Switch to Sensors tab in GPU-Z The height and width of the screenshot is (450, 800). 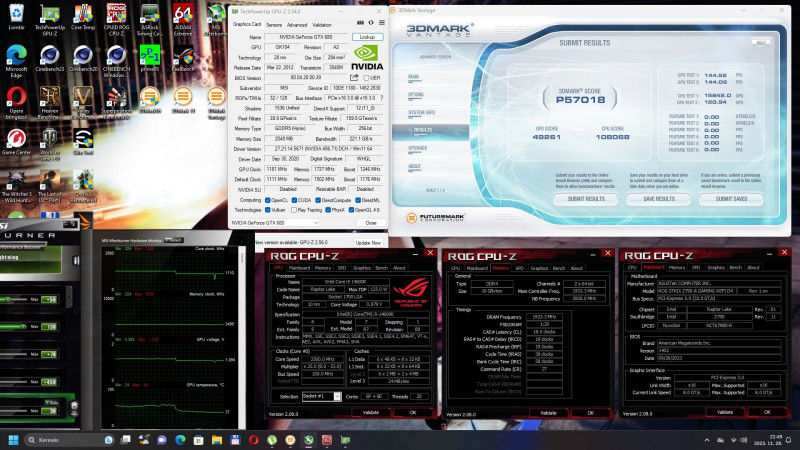point(273,24)
